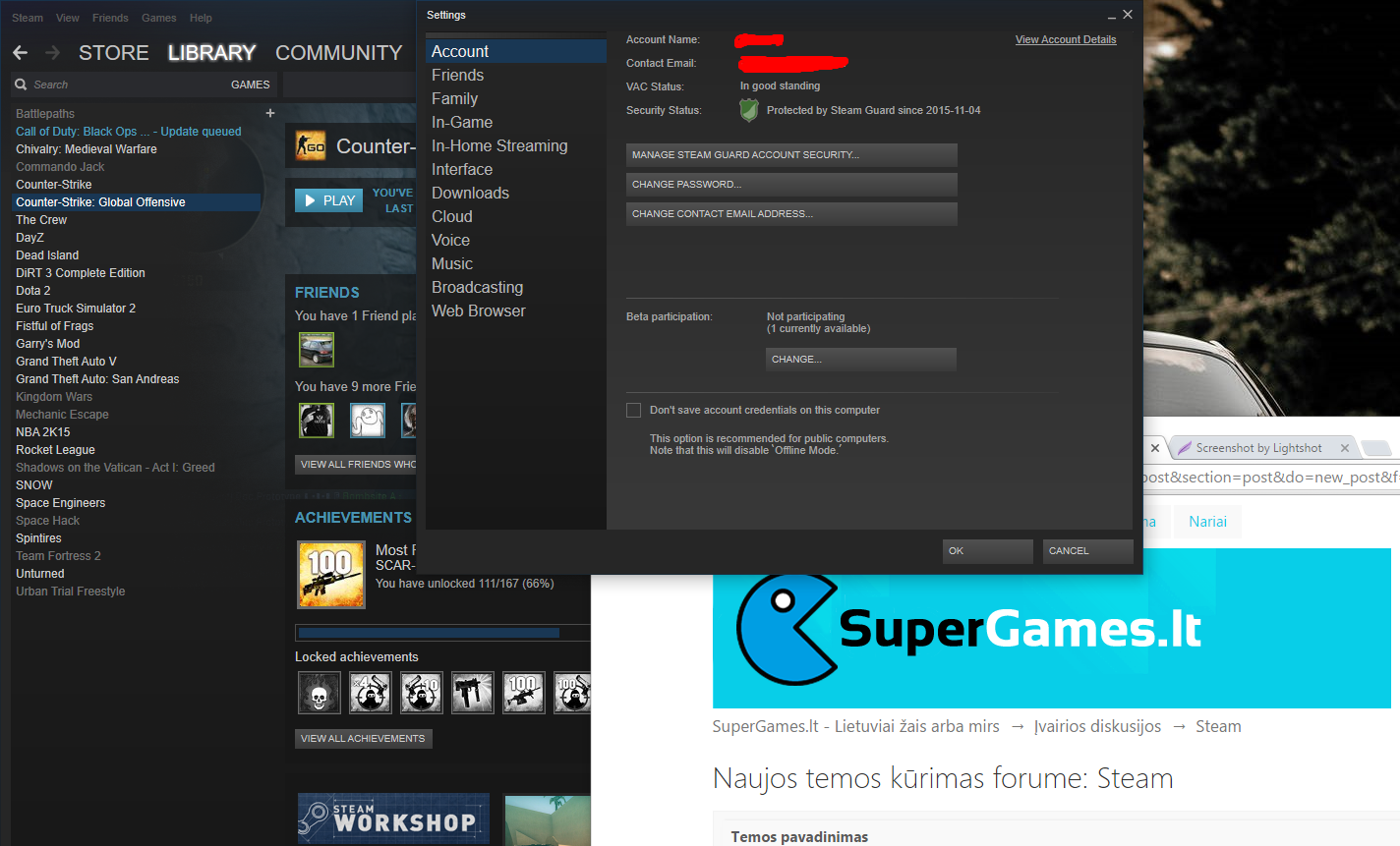Switch to the STORE tab
1400x846 pixels.
(114, 53)
